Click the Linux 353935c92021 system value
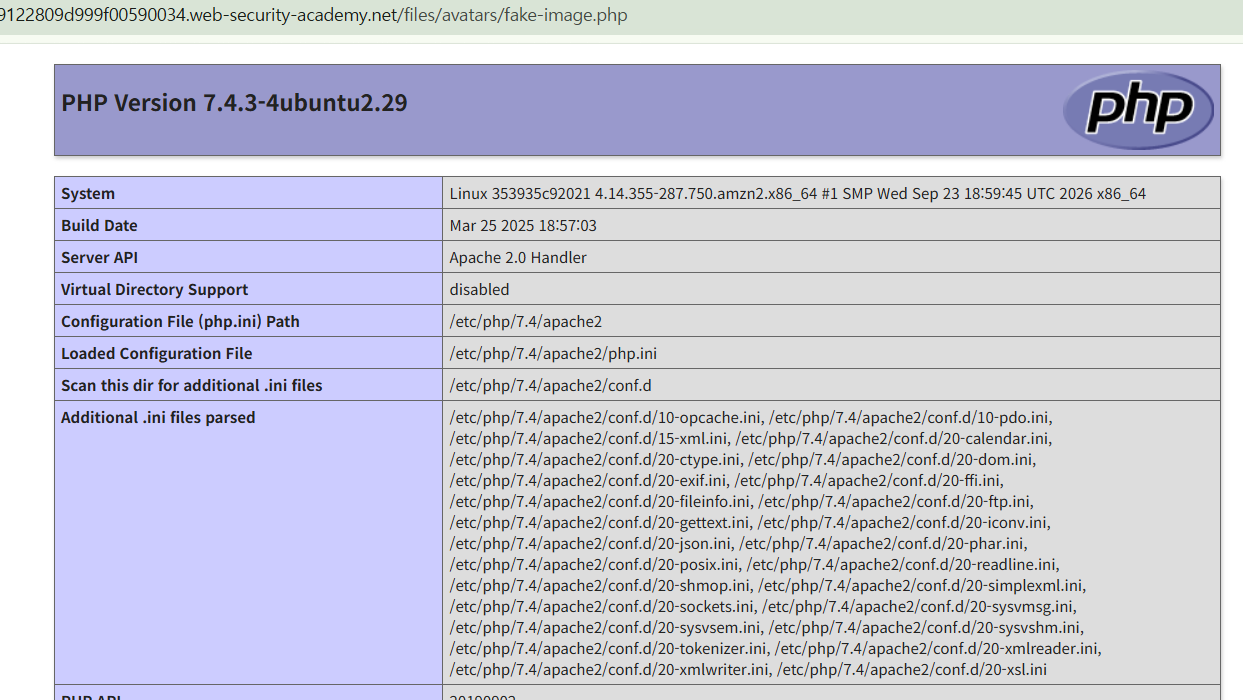The image size is (1243, 700). pos(798,193)
